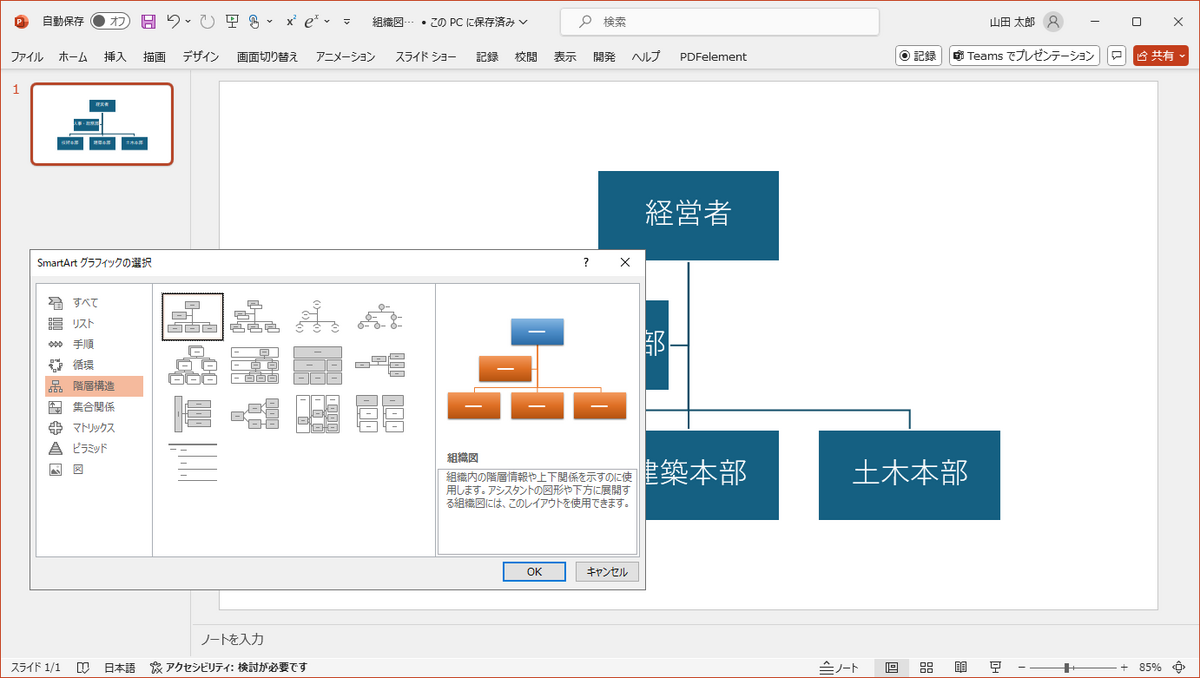Open comments pane icon

[x=1117, y=56]
